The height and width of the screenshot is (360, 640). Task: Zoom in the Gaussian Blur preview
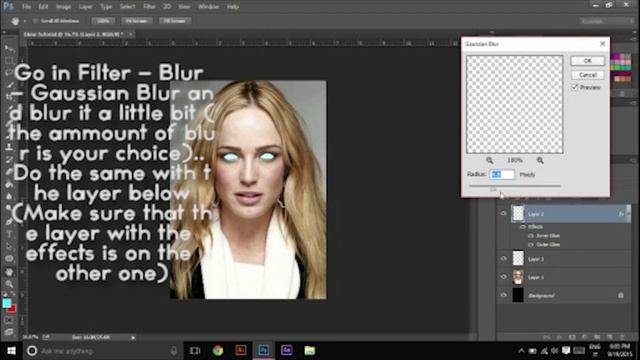[x=540, y=160]
